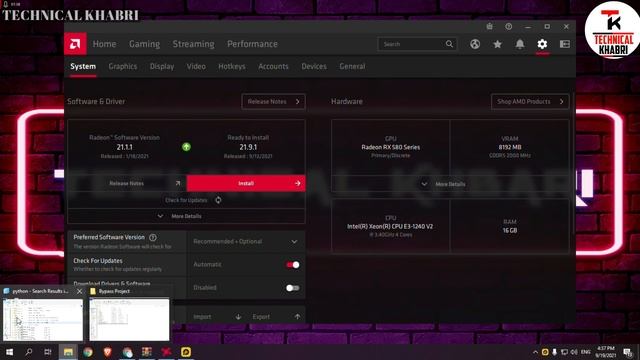
Task: Switch to Hotkeys settings tab
Action: tap(232, 66)
